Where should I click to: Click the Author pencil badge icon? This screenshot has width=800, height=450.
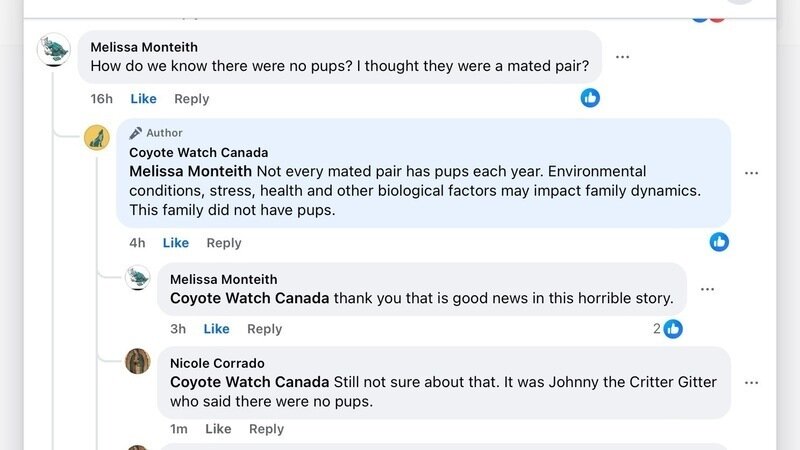(136, 133)
